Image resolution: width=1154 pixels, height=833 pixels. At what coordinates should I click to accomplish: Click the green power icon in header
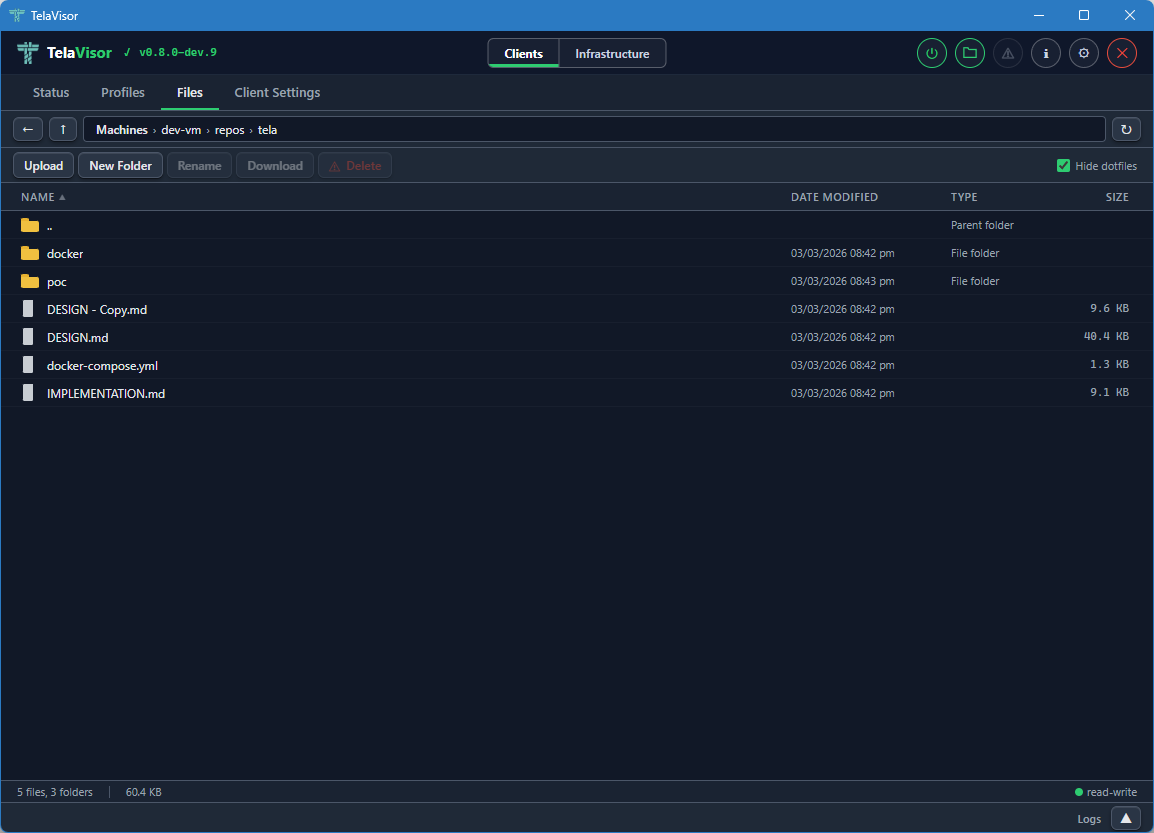click(x=932, y=54)
